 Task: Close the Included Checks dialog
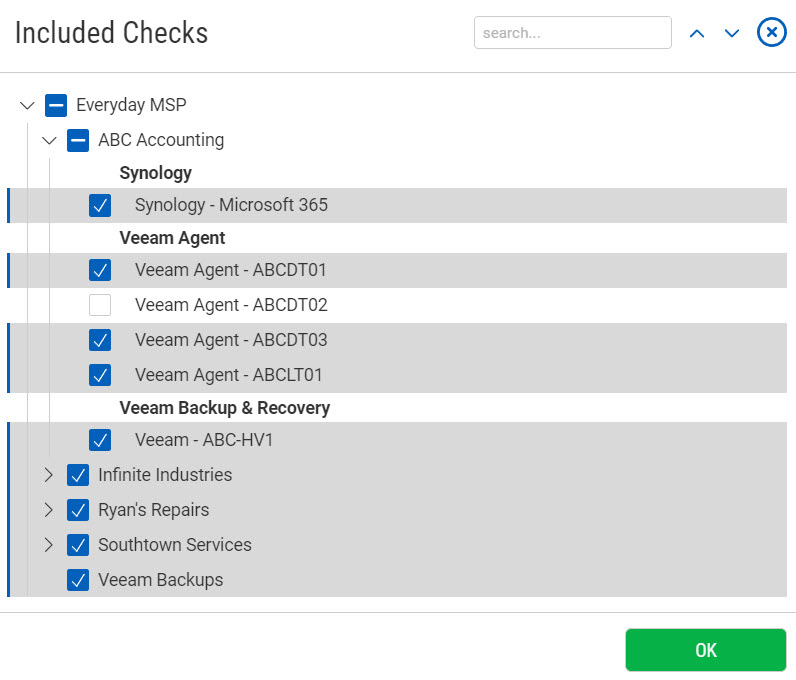pos(771,32)
